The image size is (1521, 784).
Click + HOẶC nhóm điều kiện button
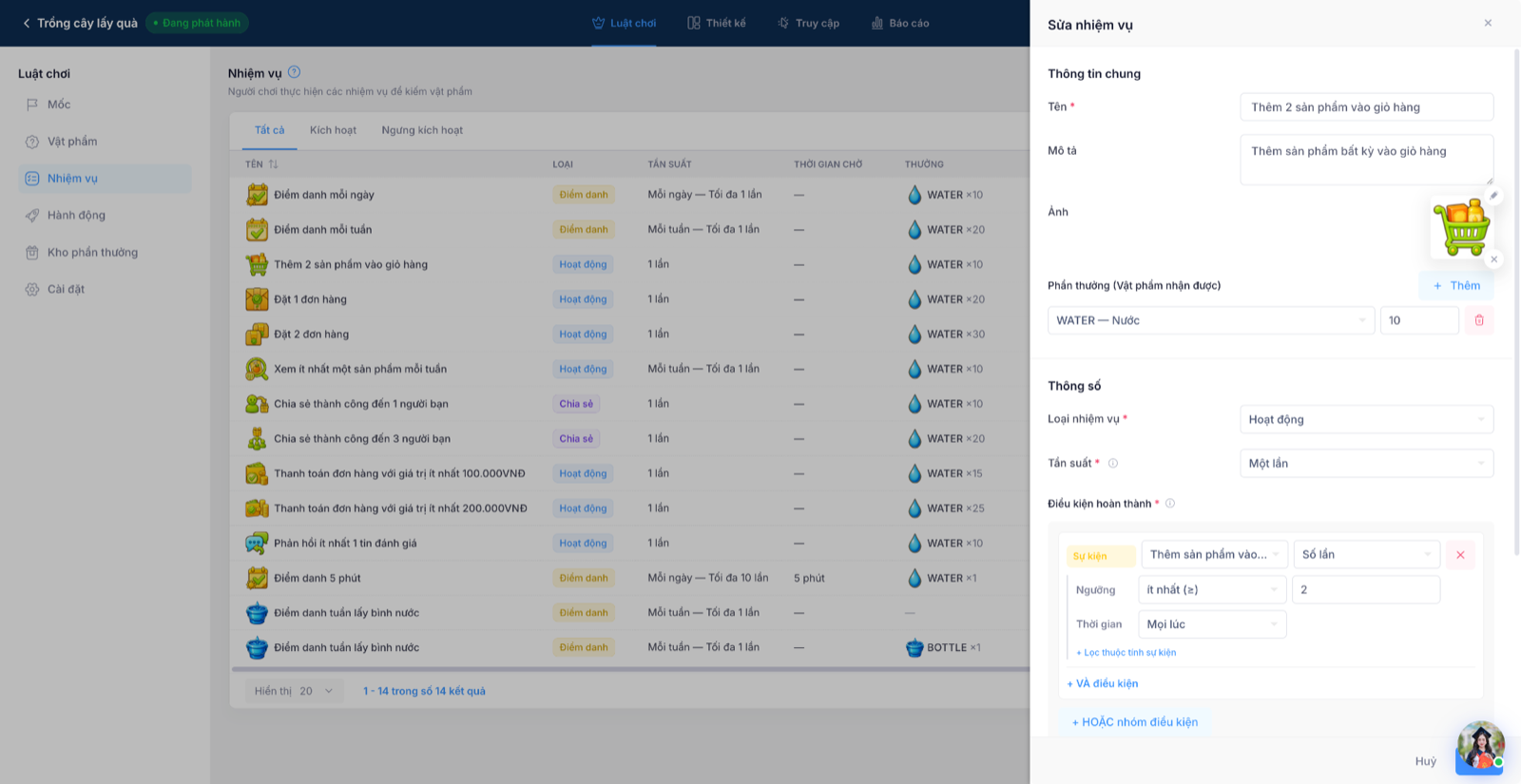click(x=1135, y=722)
